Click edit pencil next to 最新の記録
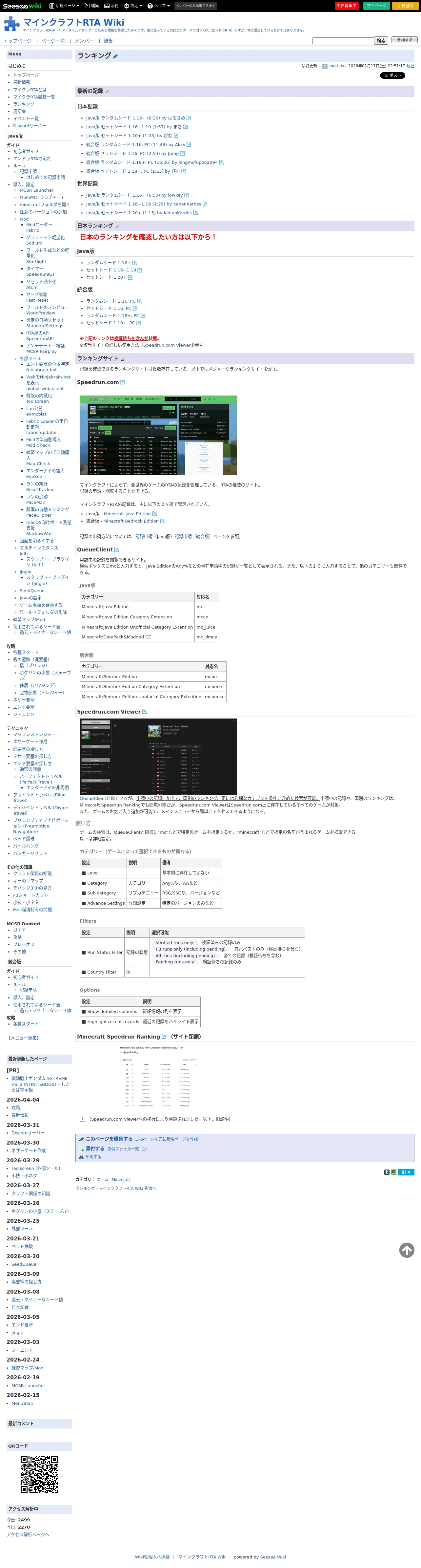421x1568 pixels. (107, 92)
